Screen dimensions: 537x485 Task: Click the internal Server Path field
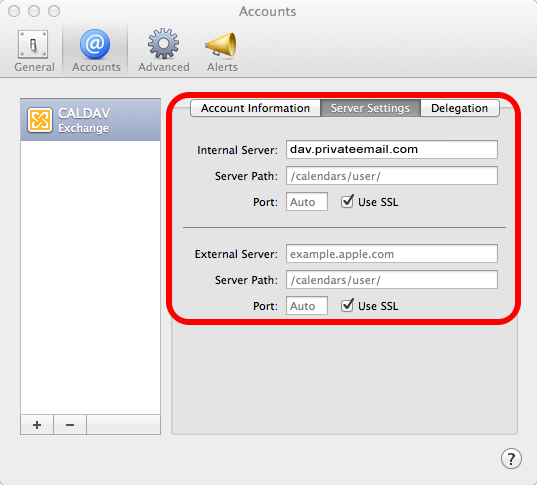tap(392, 176)
